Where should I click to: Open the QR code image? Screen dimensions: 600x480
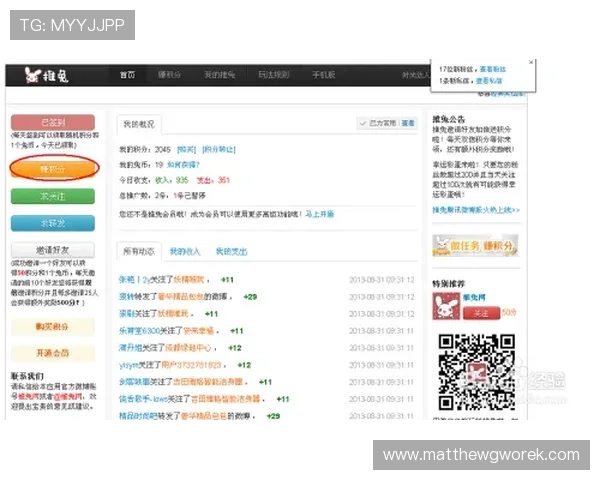tap(476, 372)
